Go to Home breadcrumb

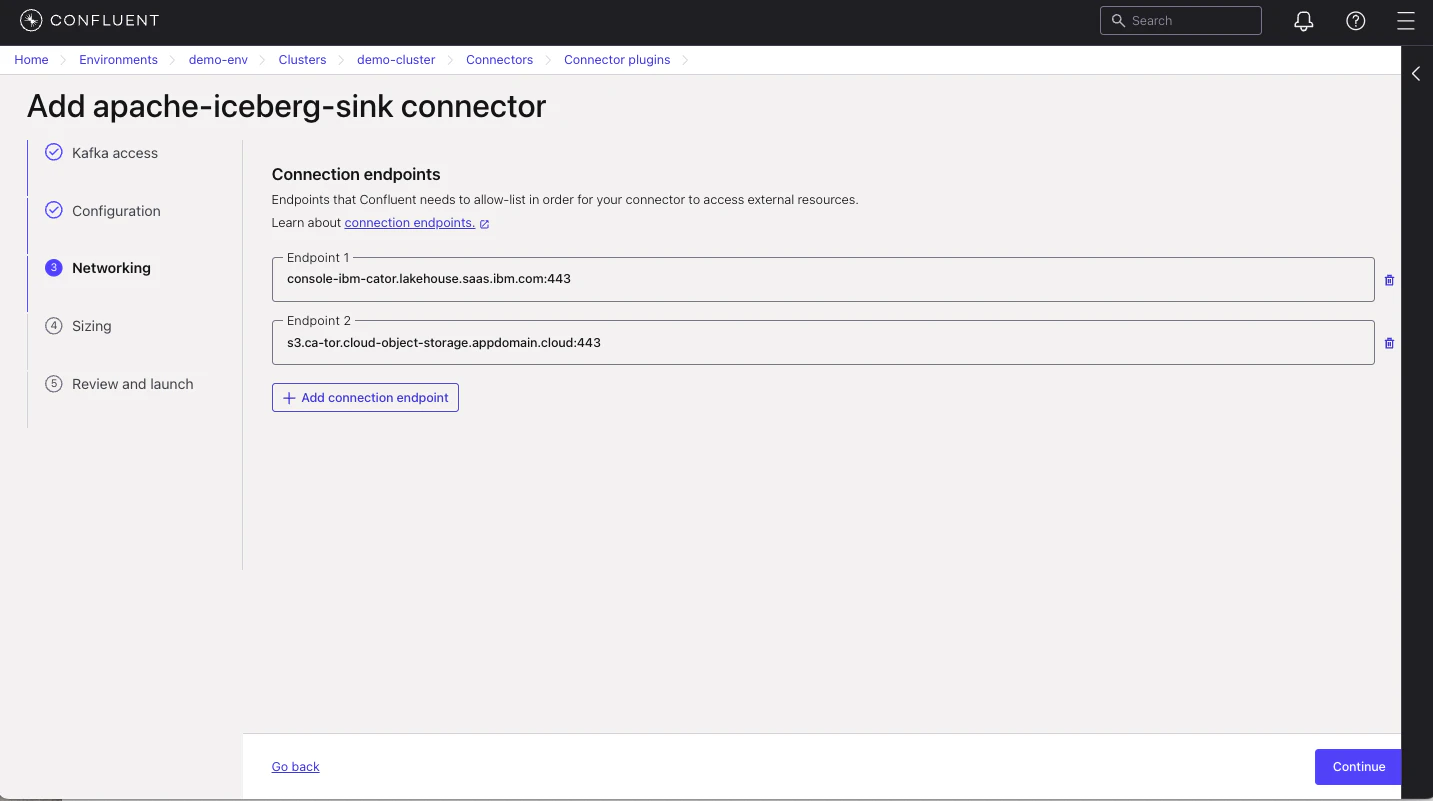tap(31, 60)
